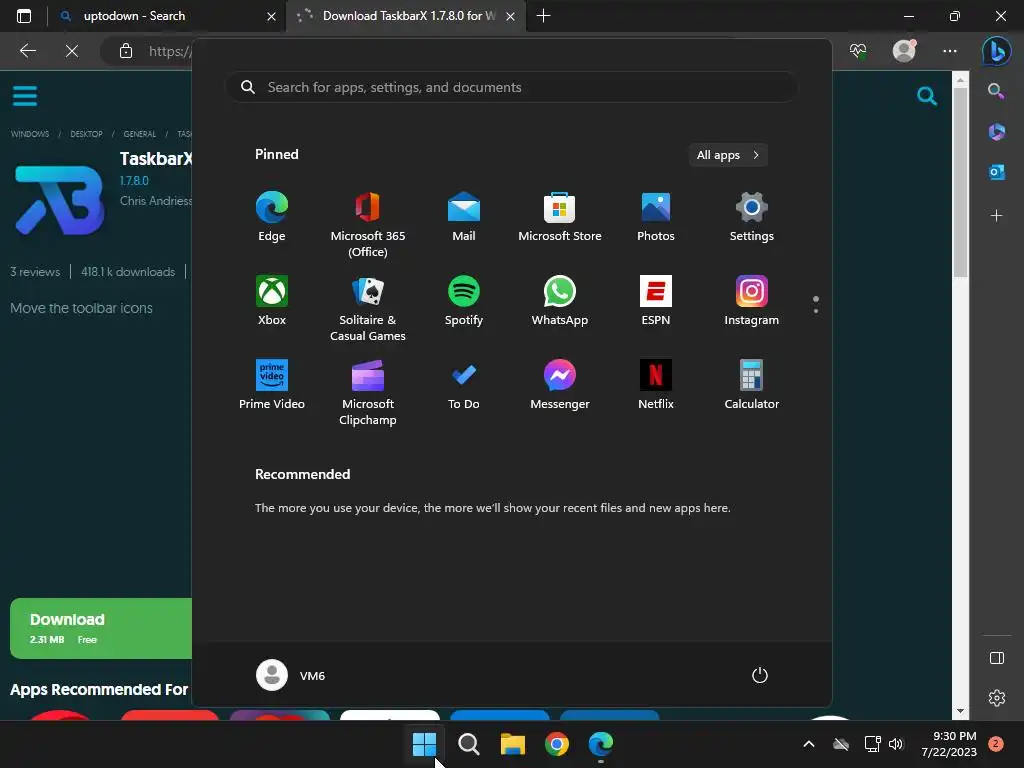Image resolution: width=1024 pixels, height=768 pixels.
Task: Expand the All apps list
Action: (x=728, y=155)
